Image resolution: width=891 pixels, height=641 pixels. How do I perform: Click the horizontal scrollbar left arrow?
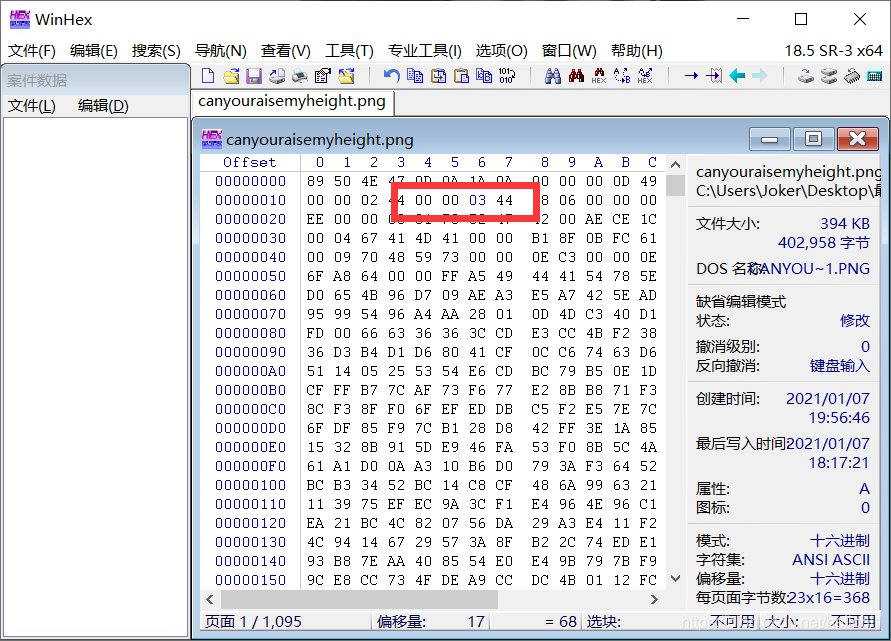(x=210, y=600)
